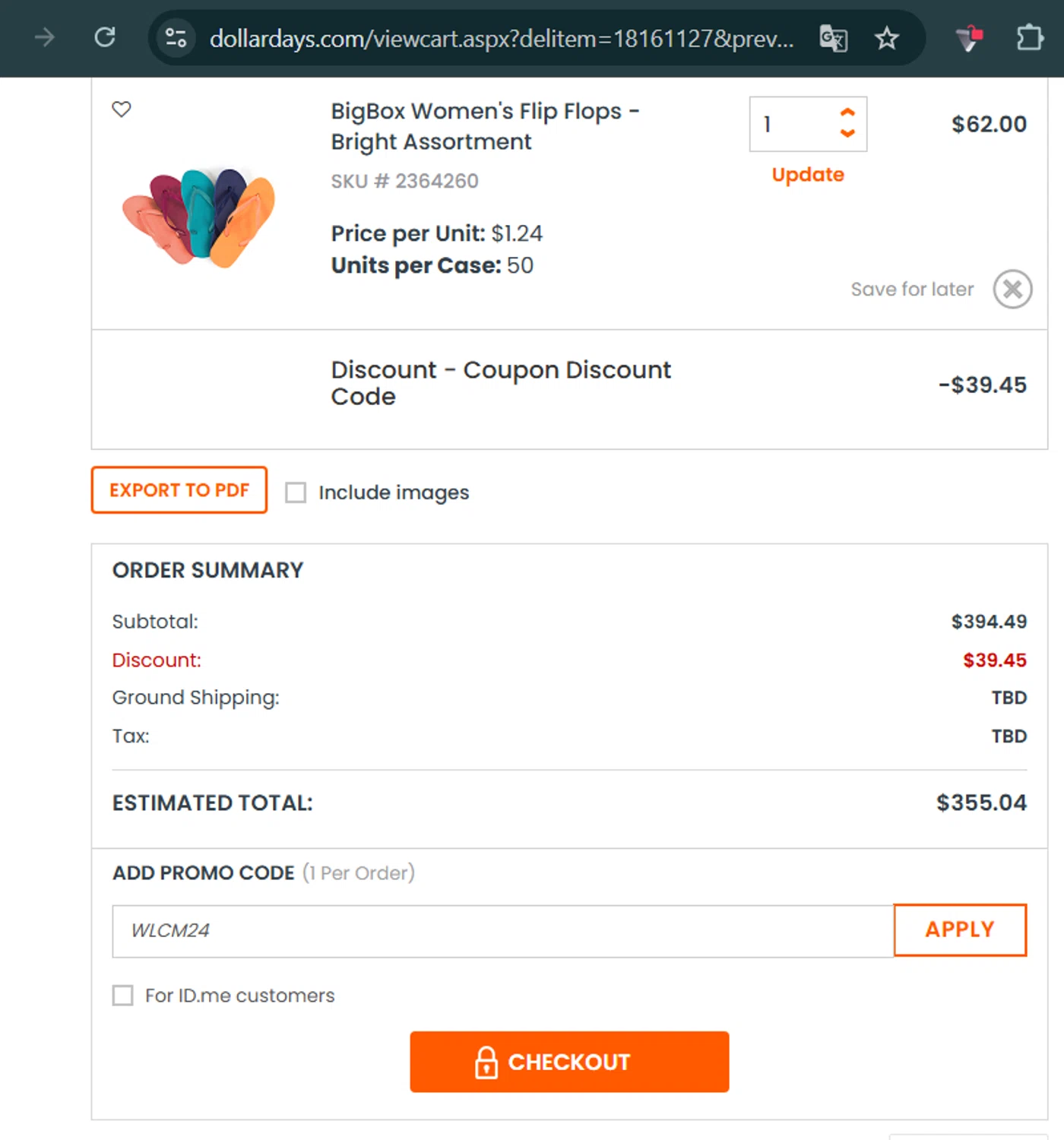The width and height of the screenshot is (1064, 1140).
Task: Open site information icon in address bar
Action: point(176,37)
